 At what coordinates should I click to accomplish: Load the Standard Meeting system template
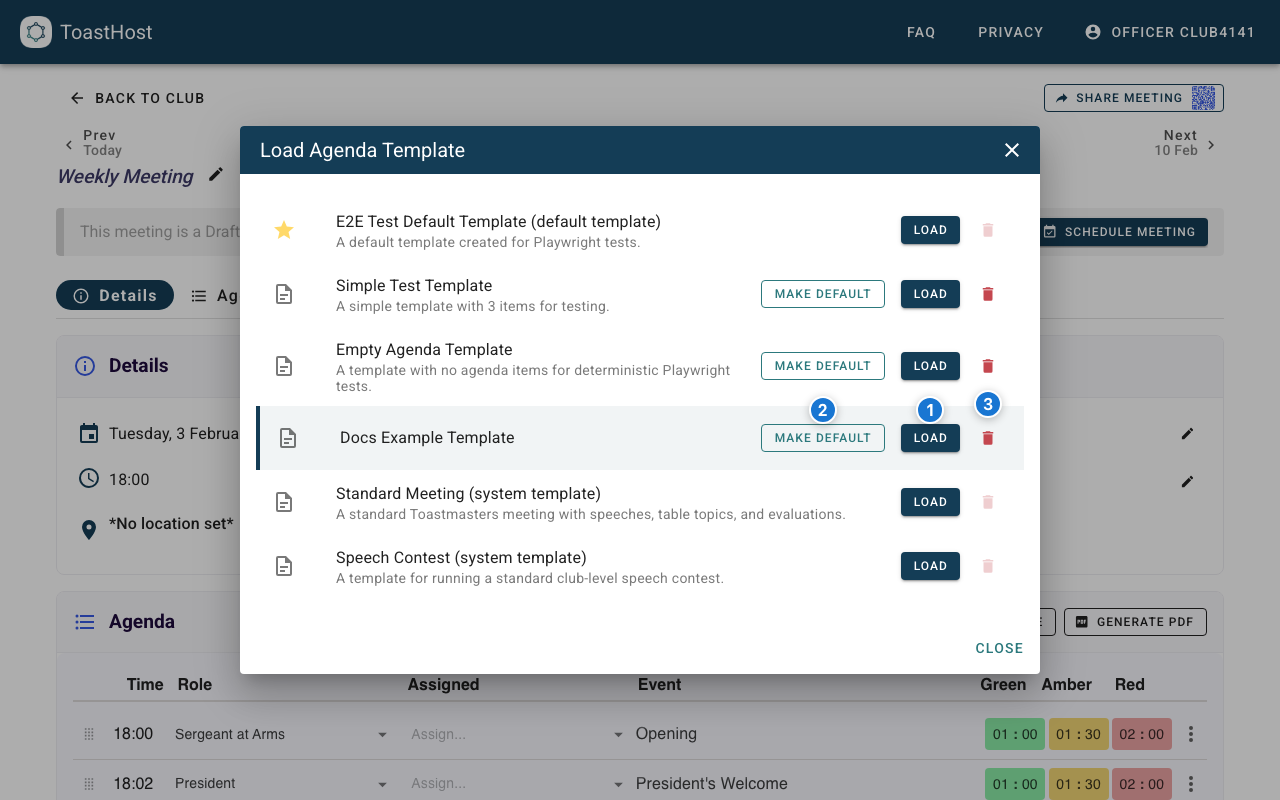(x=929, y=501)
